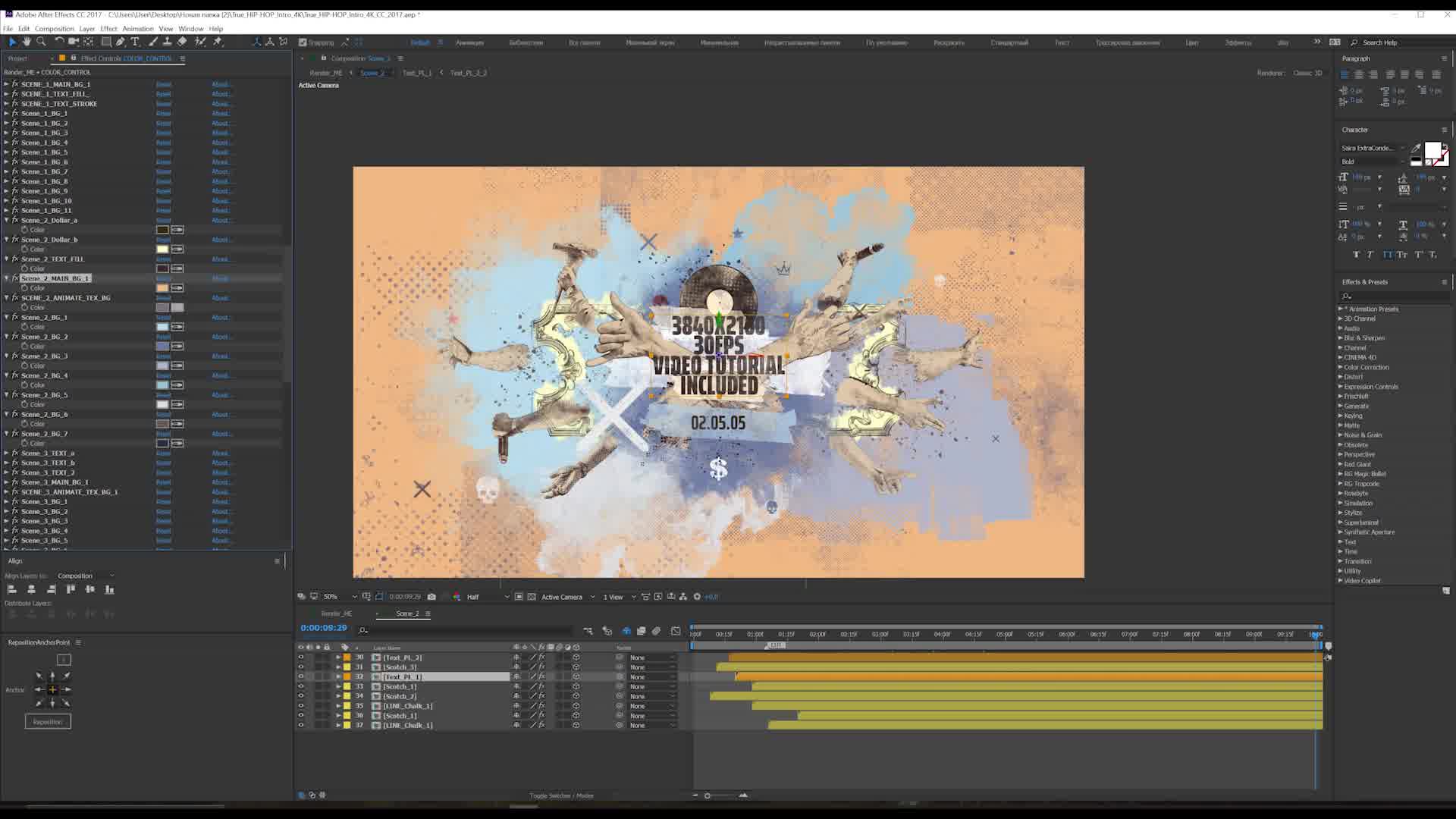Select the Text_PL_1 layer row
1456x819 pixels.
pyautogui.click(x=440, y=677)
